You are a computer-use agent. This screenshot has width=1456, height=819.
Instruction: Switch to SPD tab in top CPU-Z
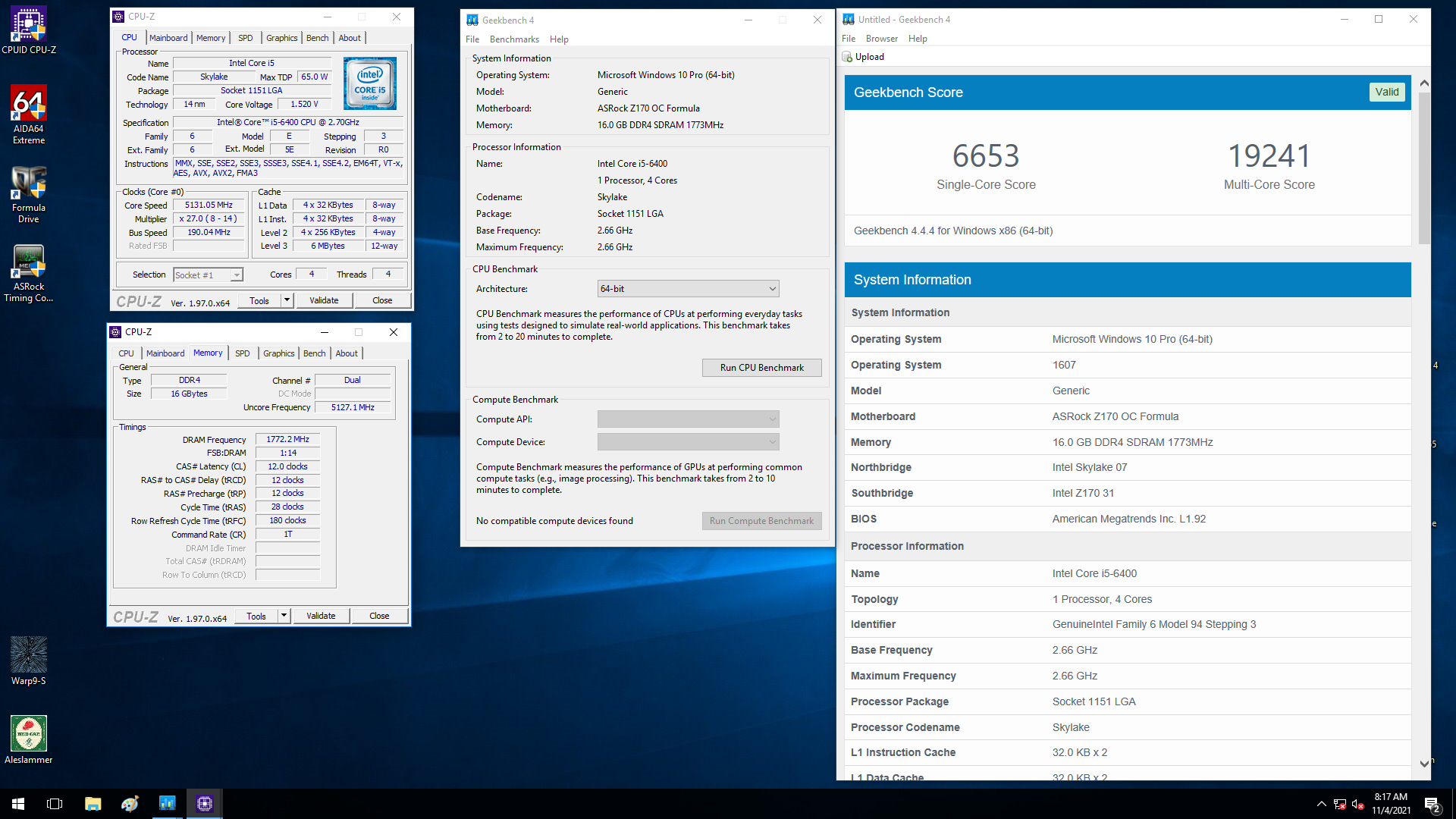(245, 38)
